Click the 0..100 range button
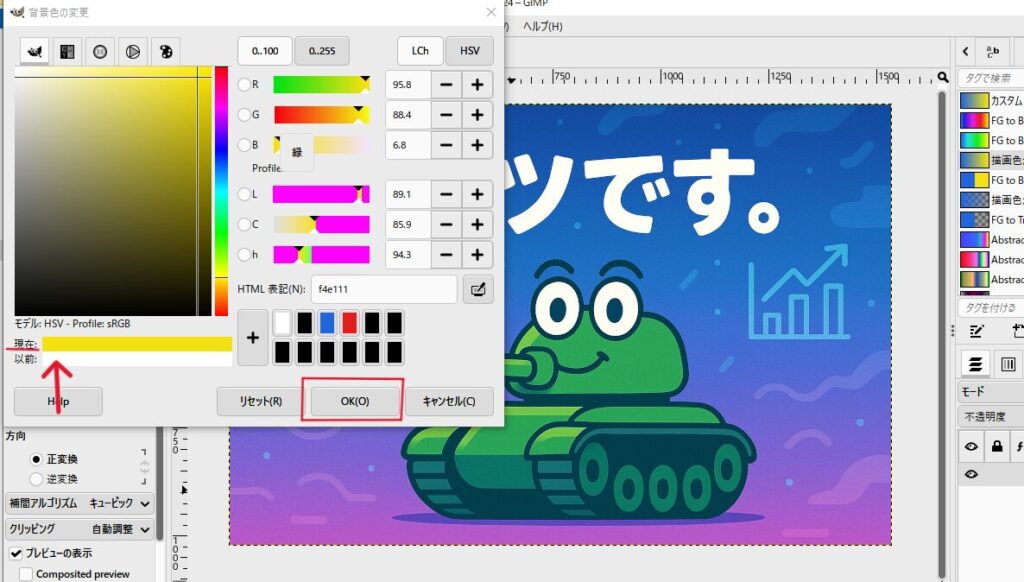 [265, 51]
